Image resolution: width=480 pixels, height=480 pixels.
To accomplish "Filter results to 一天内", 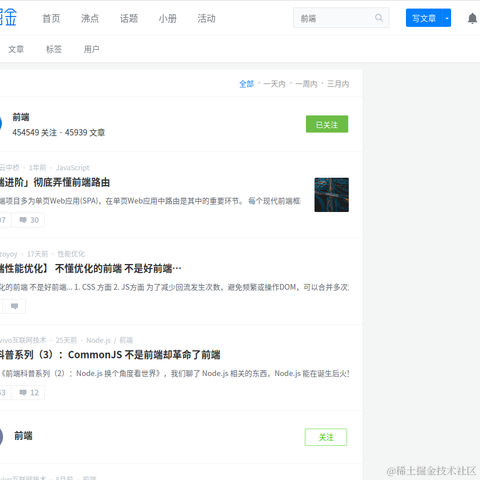I will (x=274, y=84).
